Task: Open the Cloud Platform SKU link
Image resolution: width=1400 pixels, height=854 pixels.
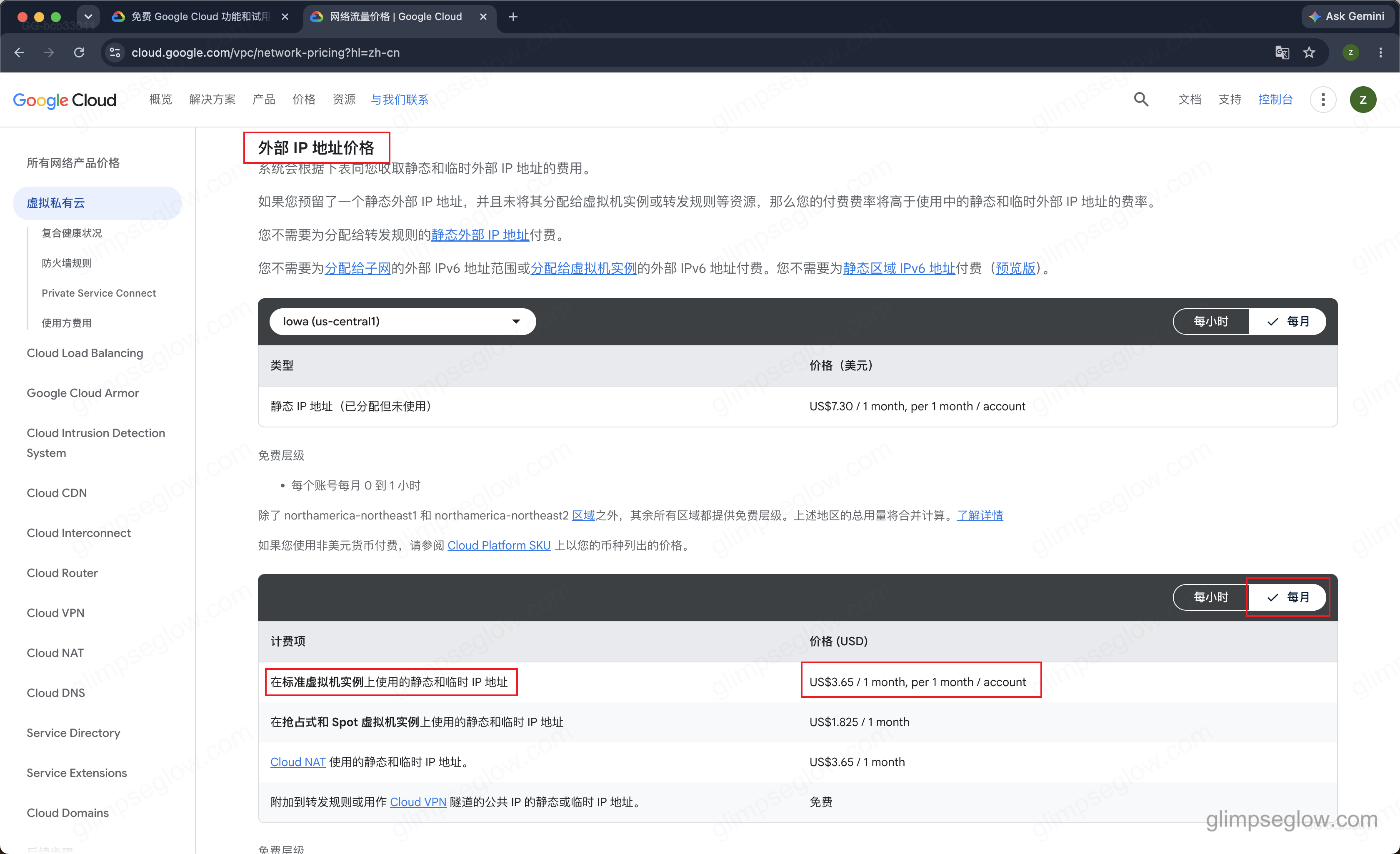Action: click(x=499, y=545)
